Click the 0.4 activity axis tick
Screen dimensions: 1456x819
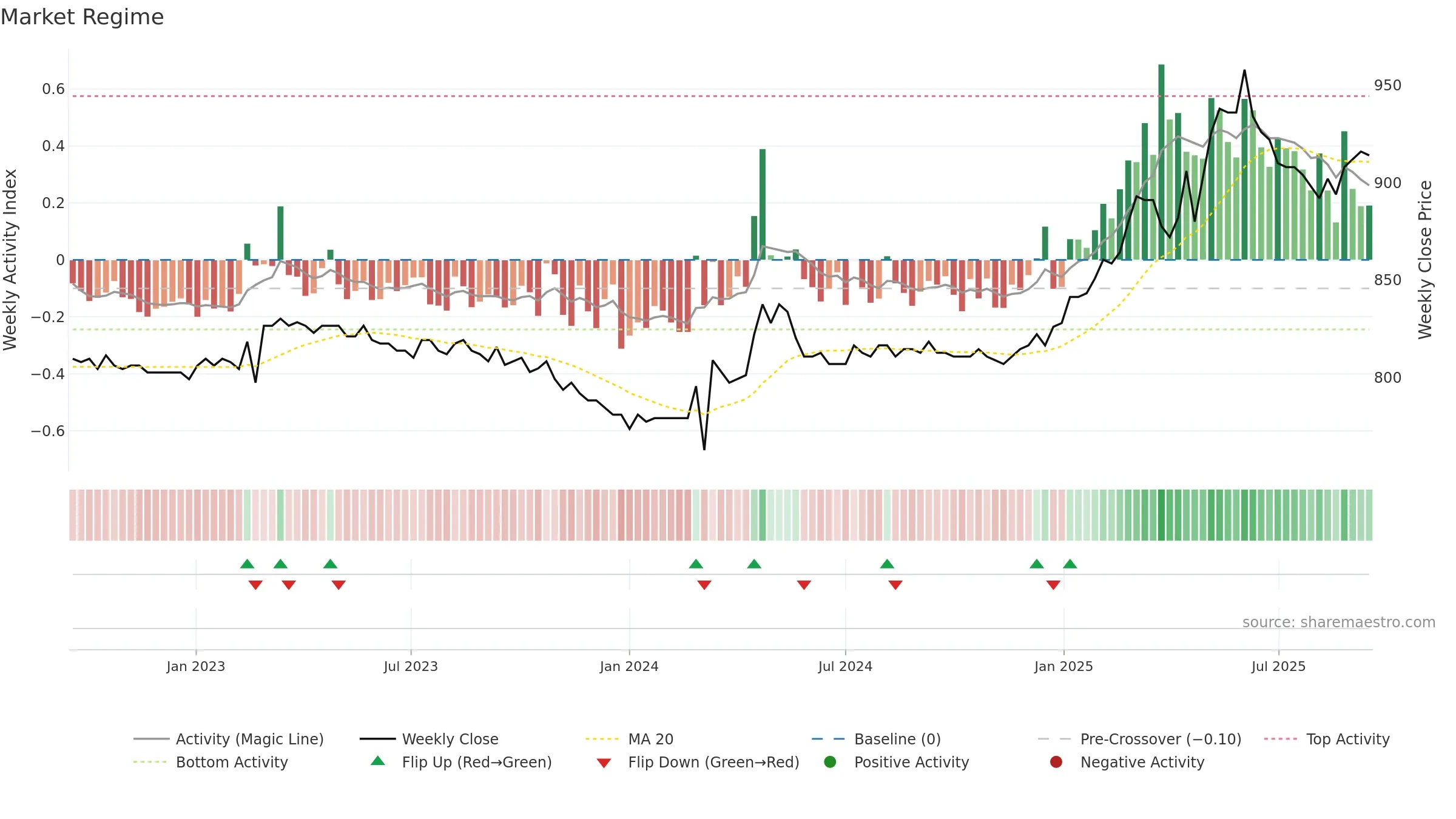pos(53,146)
